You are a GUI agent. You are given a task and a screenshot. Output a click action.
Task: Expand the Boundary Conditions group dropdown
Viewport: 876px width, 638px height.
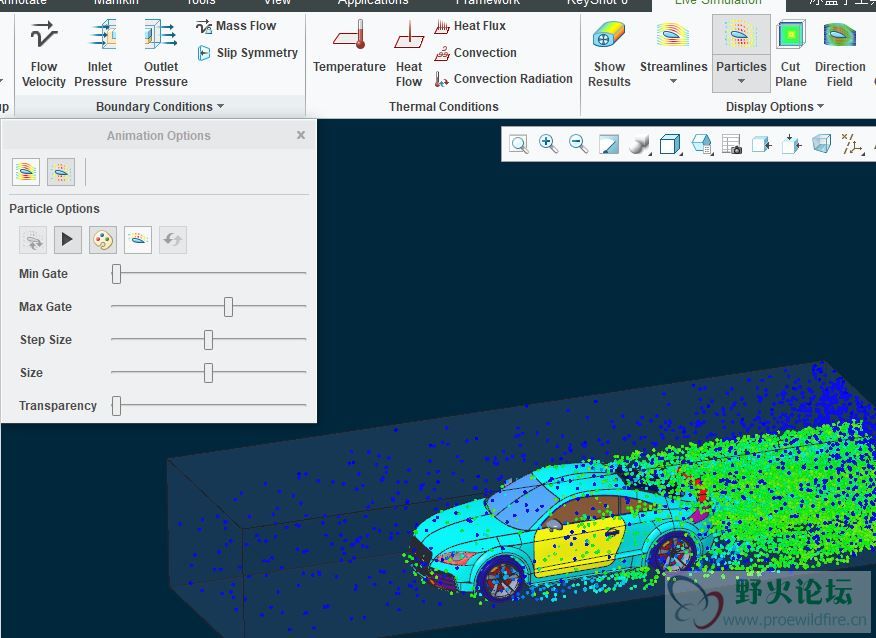220,106
